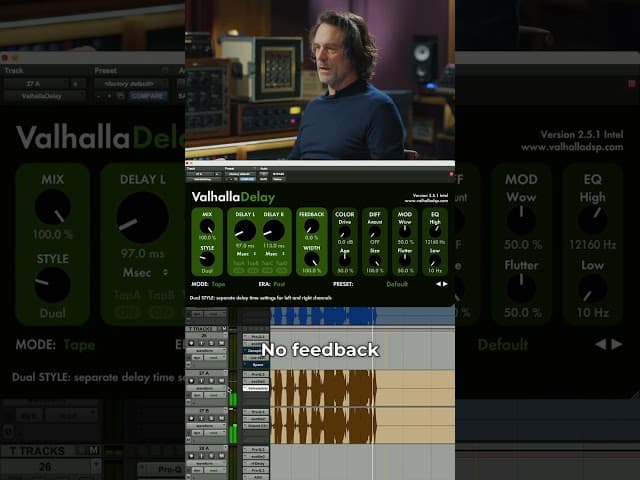Click the WIDTH knob under FEEDBACK

pyautogui.click(x=312, y=259)
